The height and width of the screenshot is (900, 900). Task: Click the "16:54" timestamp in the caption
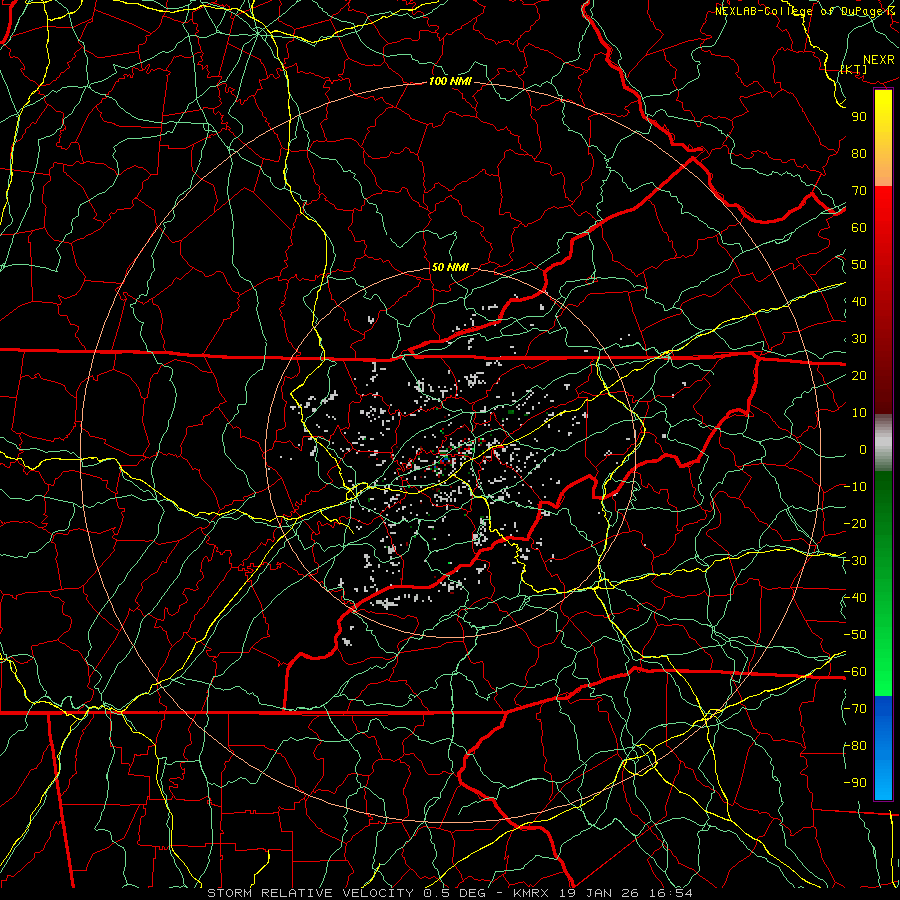673,893
